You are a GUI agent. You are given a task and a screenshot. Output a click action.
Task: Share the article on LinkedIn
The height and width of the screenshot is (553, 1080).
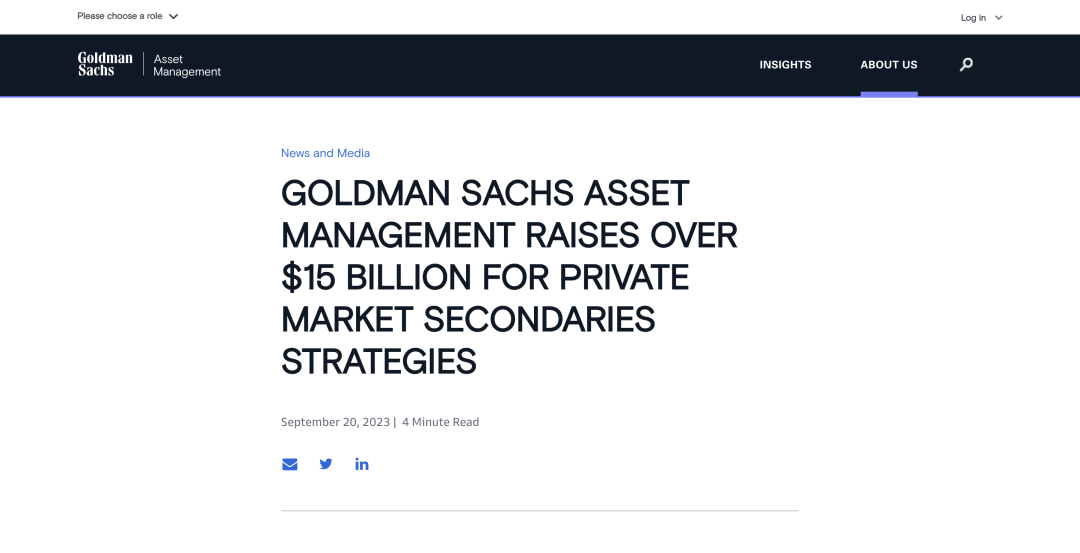pyautogui.click(x=362, y=464)
